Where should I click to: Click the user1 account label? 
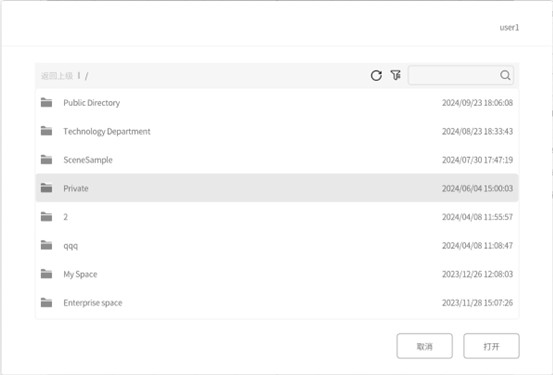(x=509, y=28)
